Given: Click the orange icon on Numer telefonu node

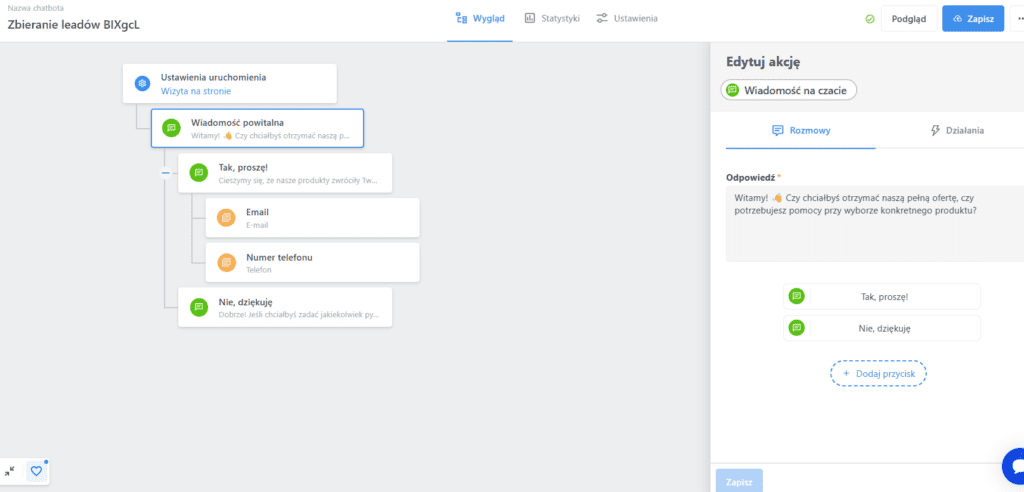Looking at the screenshot, I should tap(226, 263).
